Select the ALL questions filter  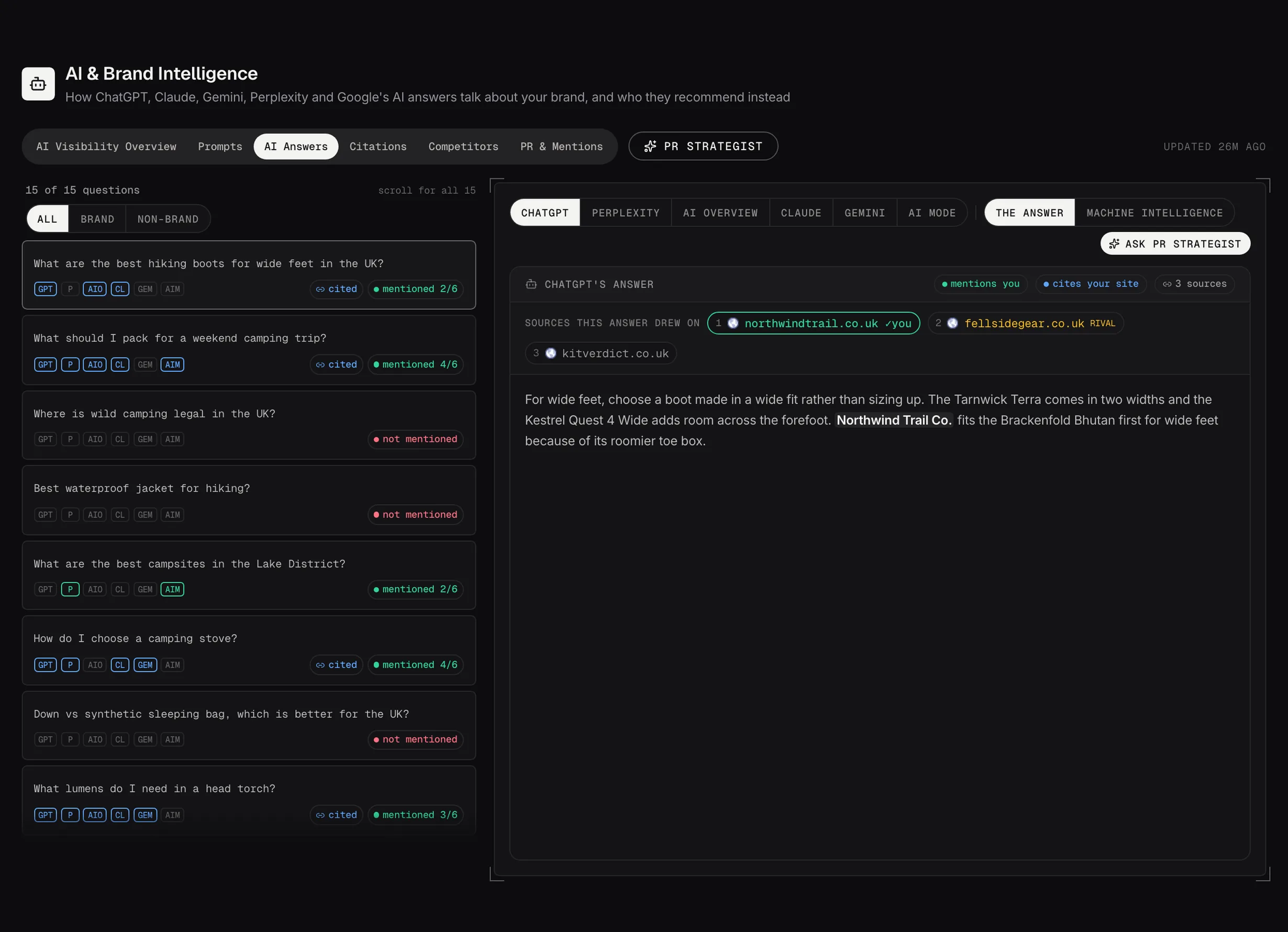pos(48,219)
